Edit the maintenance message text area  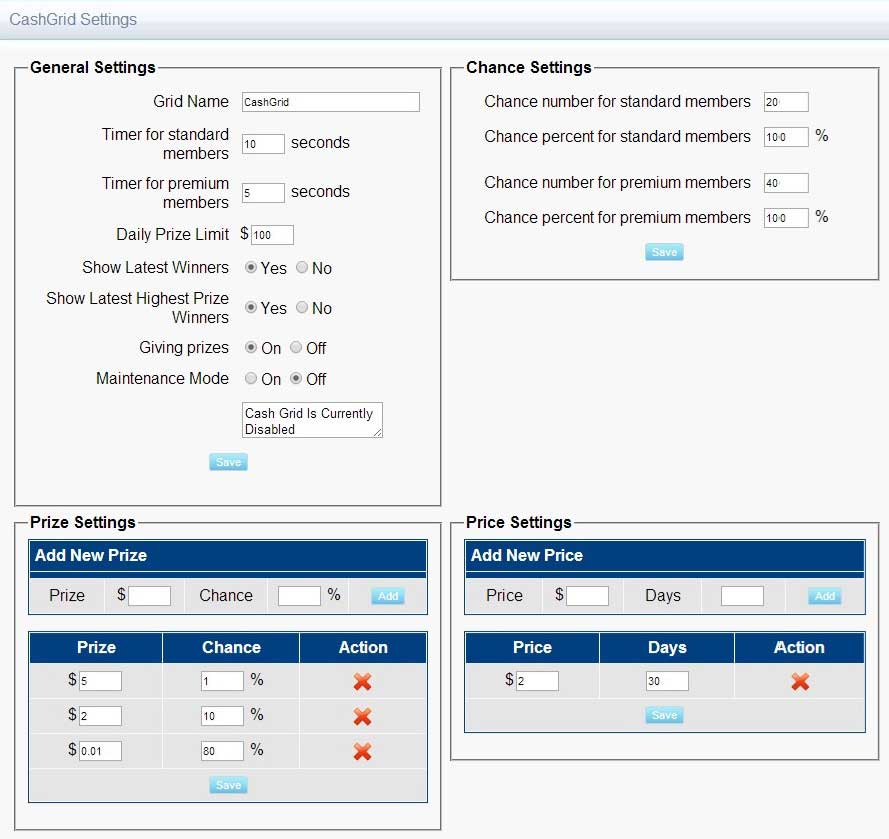click(312, 420)
